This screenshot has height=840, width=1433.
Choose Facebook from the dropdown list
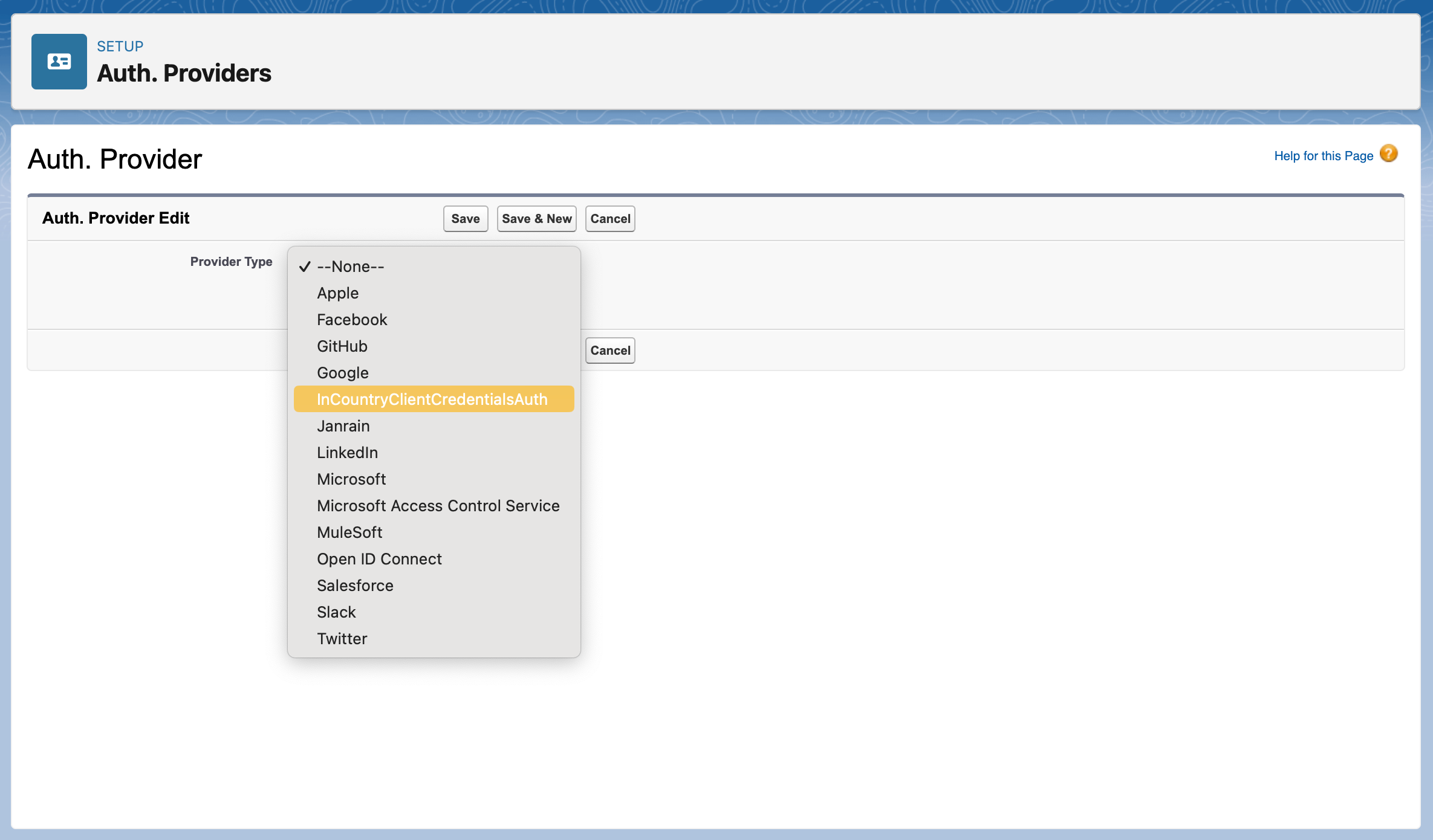351,320
